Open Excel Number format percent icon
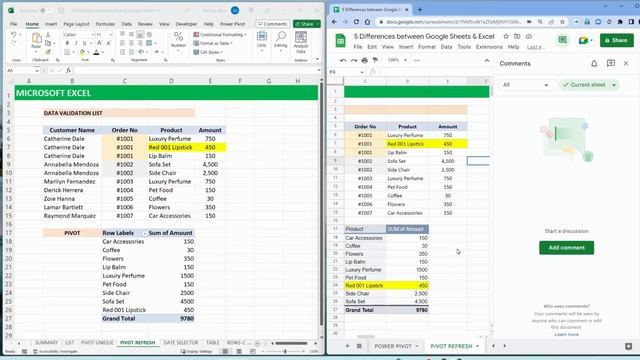This screenshot has height=360, width=640. (178, 37)
